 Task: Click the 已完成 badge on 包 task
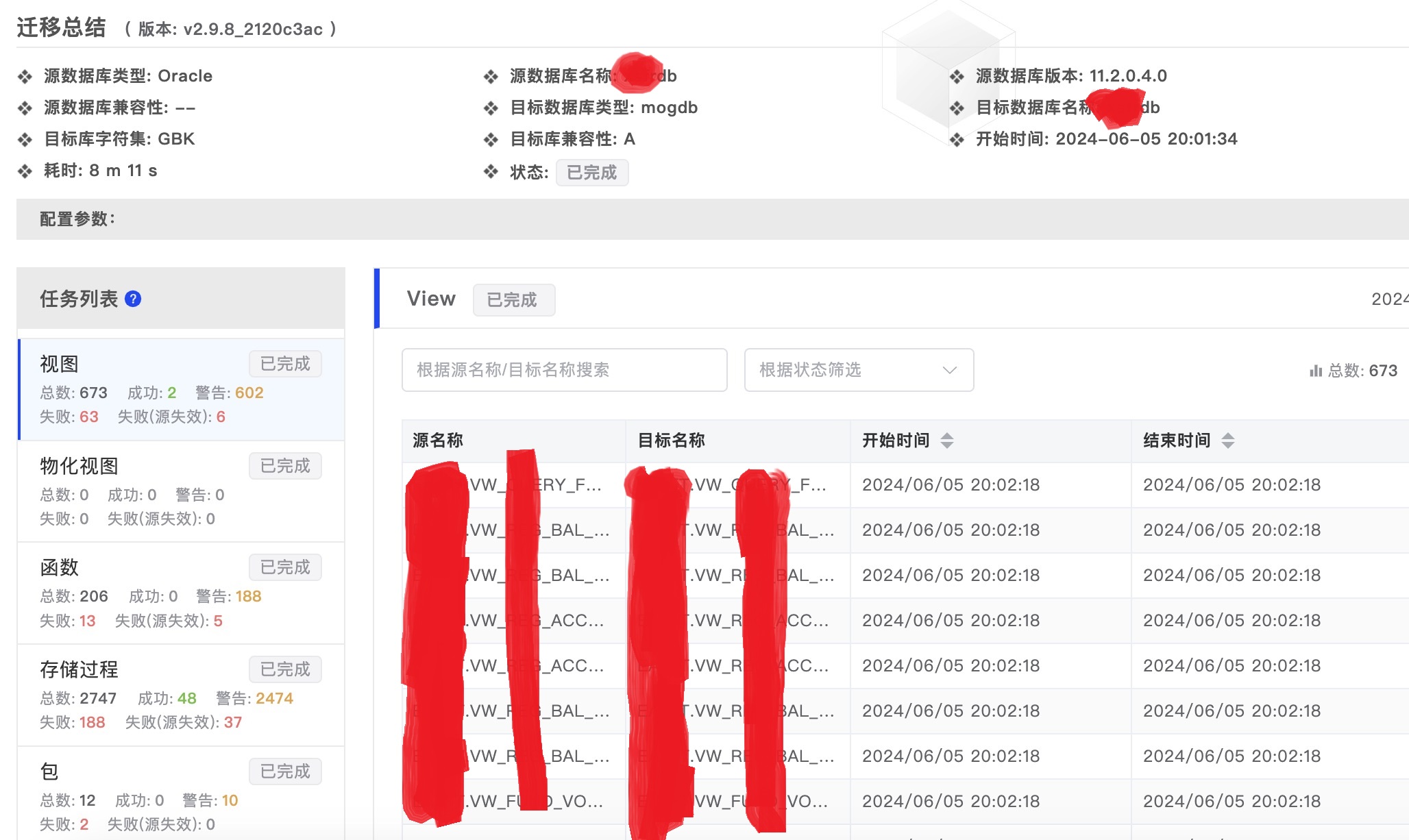(x=285, y=771)
